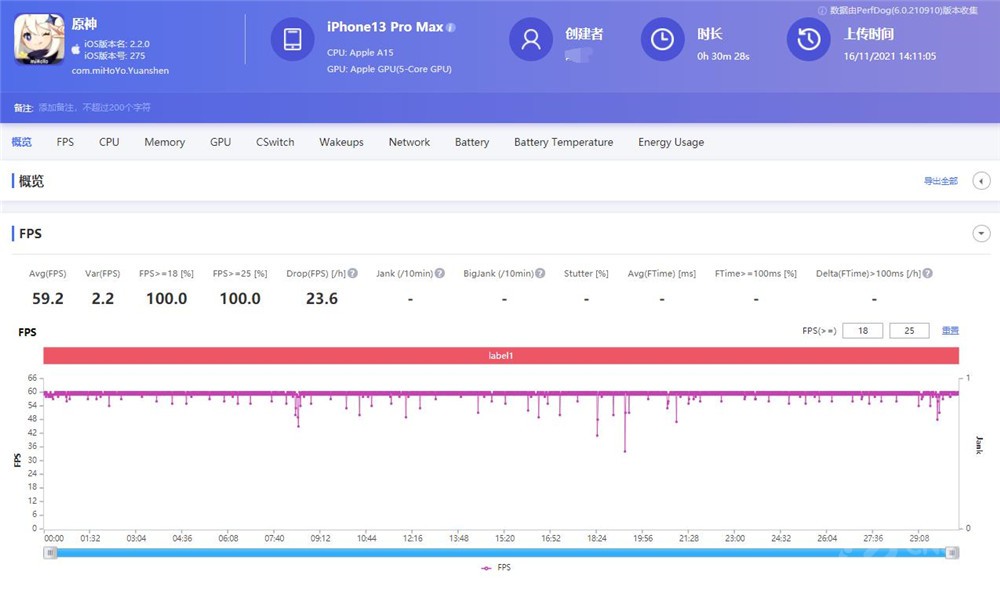Viewport: 1000px width, 589px height.
Task: Click the CPU: Apple A15 text
Action: (x=360, y=52)
